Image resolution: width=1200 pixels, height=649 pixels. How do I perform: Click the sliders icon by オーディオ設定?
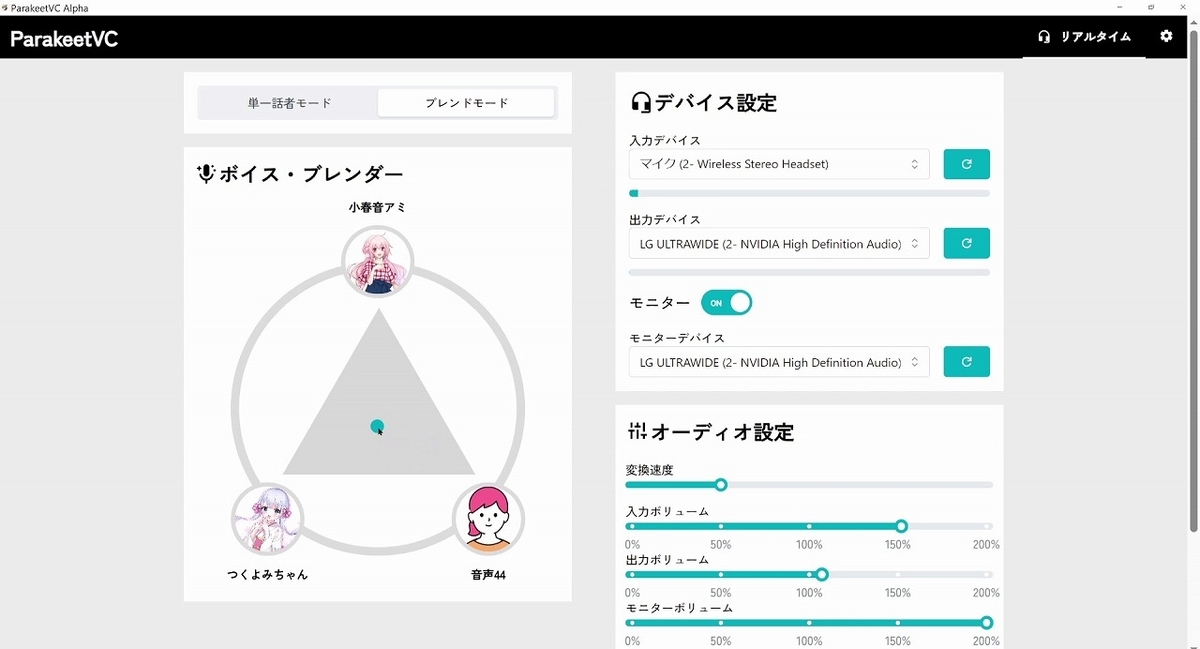tap(638, 432)
